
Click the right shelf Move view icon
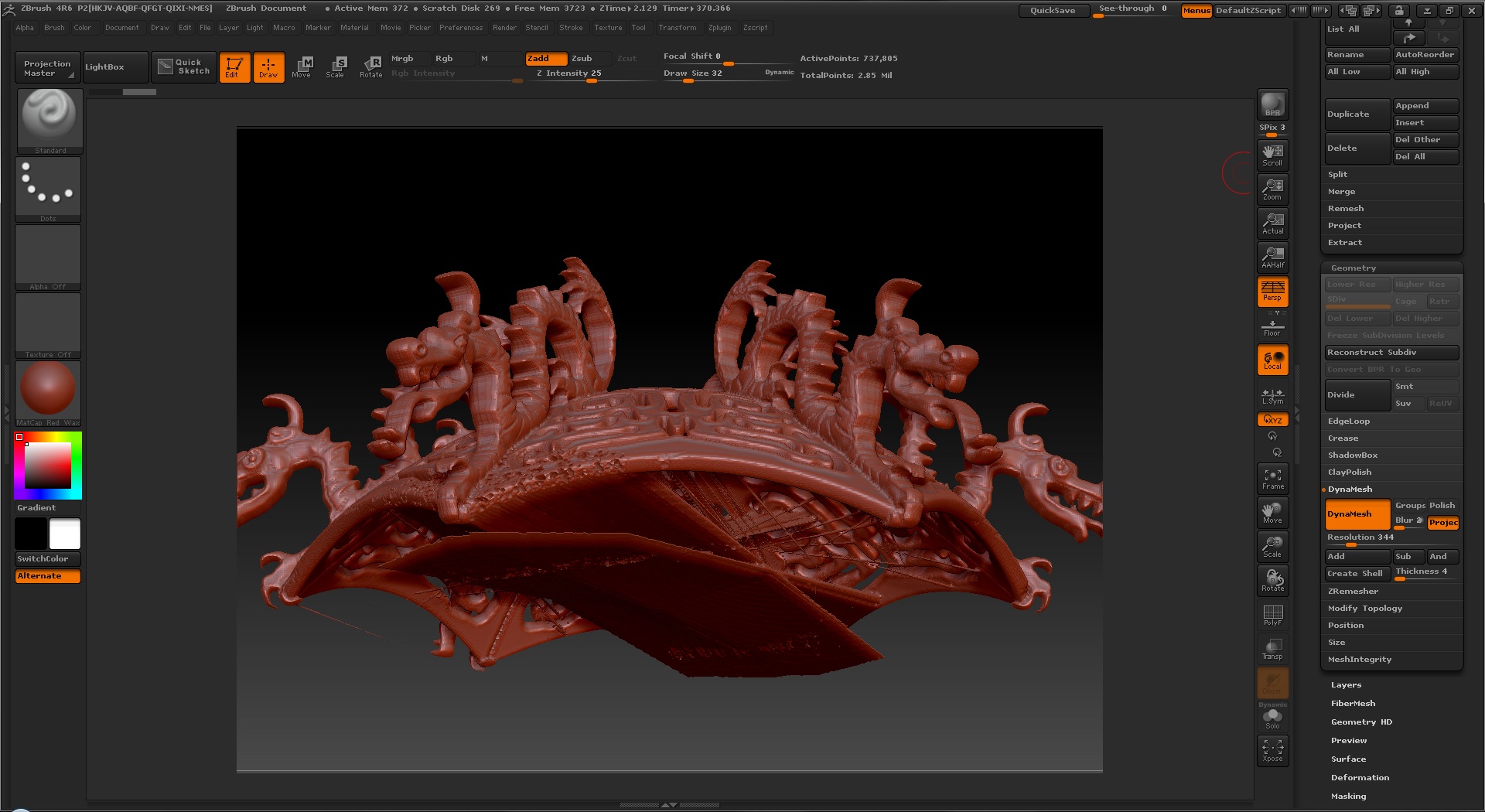pos(1272,513)
